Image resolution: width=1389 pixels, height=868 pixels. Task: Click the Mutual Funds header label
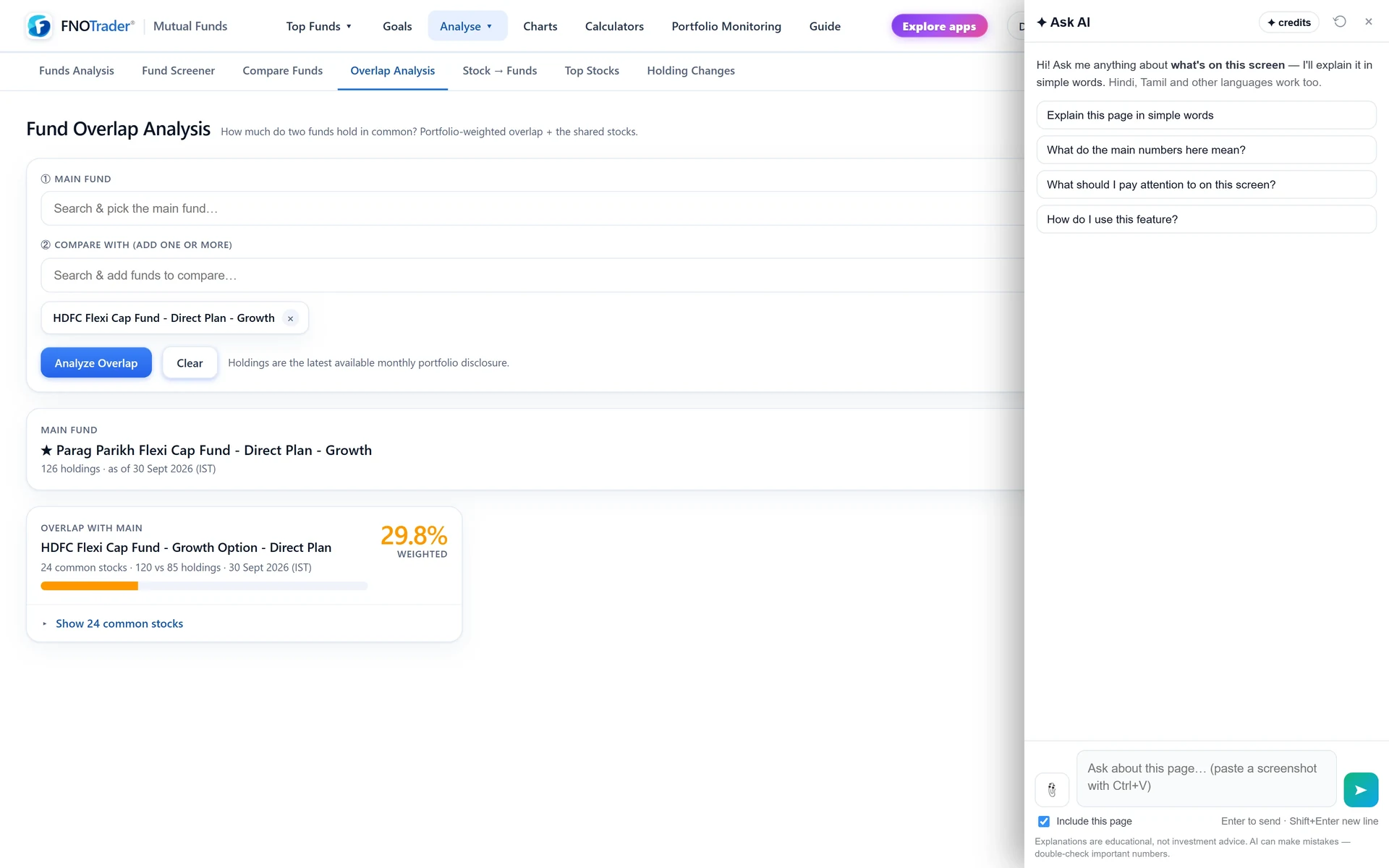click(190, 26)
